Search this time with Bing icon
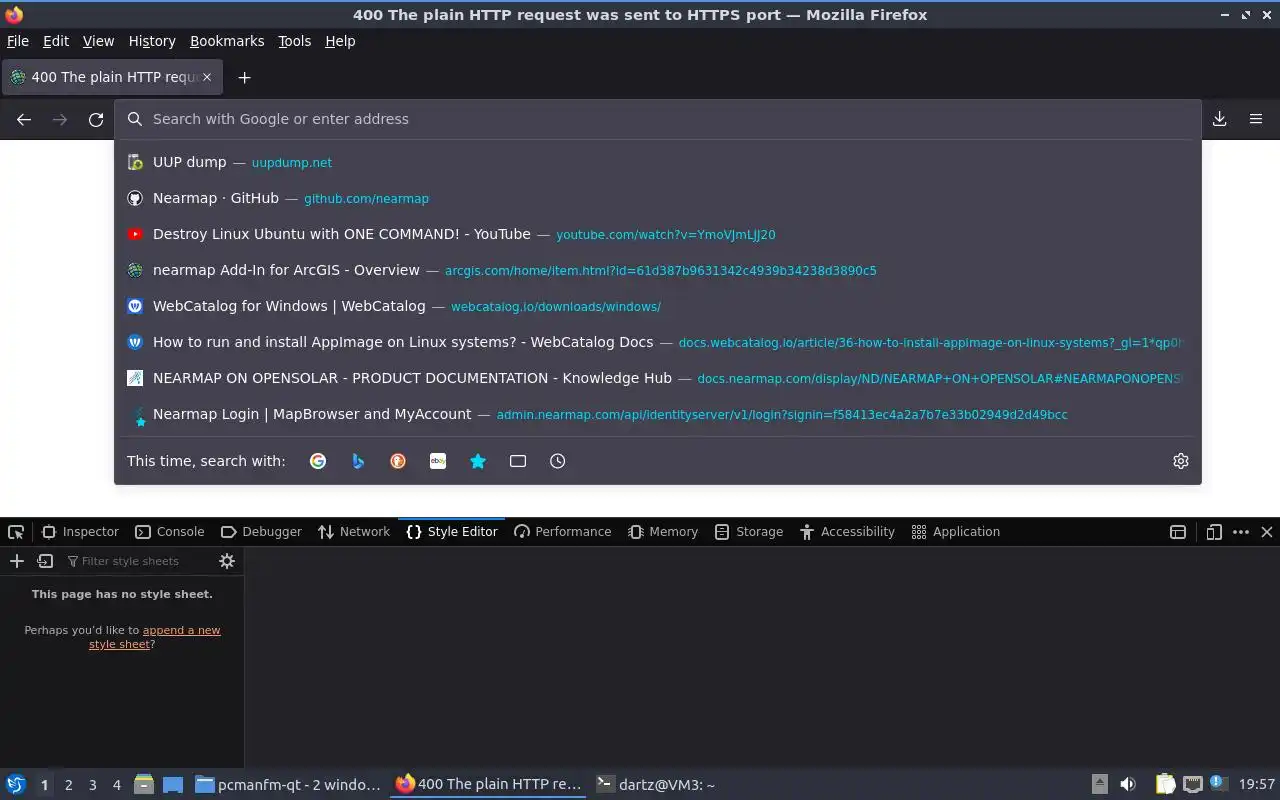Viewport: 1280px width, 800px height. pyautogui.click(x=358, y=461)
